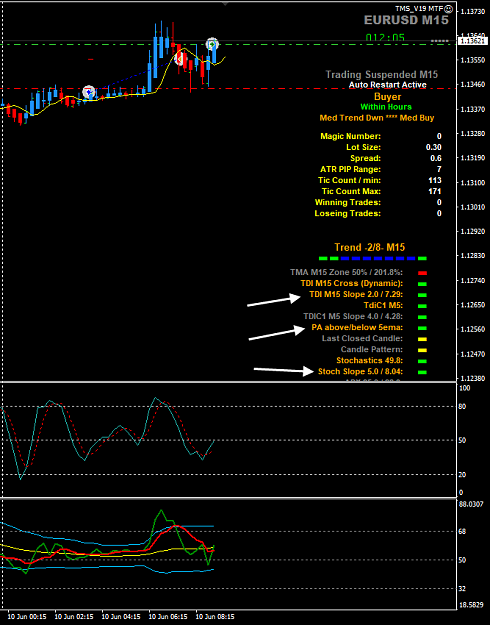
Task: Click the Spread value 0.6
Action: click(x=436, y=158)
